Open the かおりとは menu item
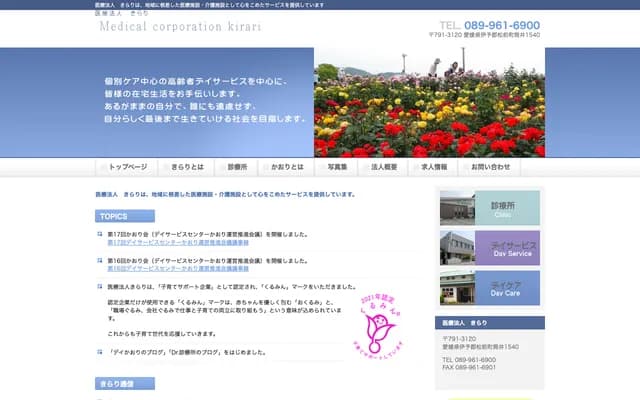The image size is (640, 400). coord(287,168)
